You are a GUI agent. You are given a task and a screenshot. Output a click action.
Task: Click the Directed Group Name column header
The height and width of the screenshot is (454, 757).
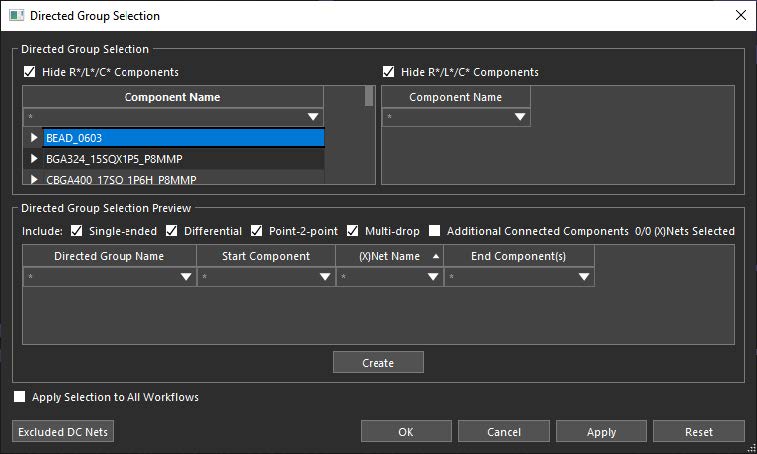click(109, 256)
